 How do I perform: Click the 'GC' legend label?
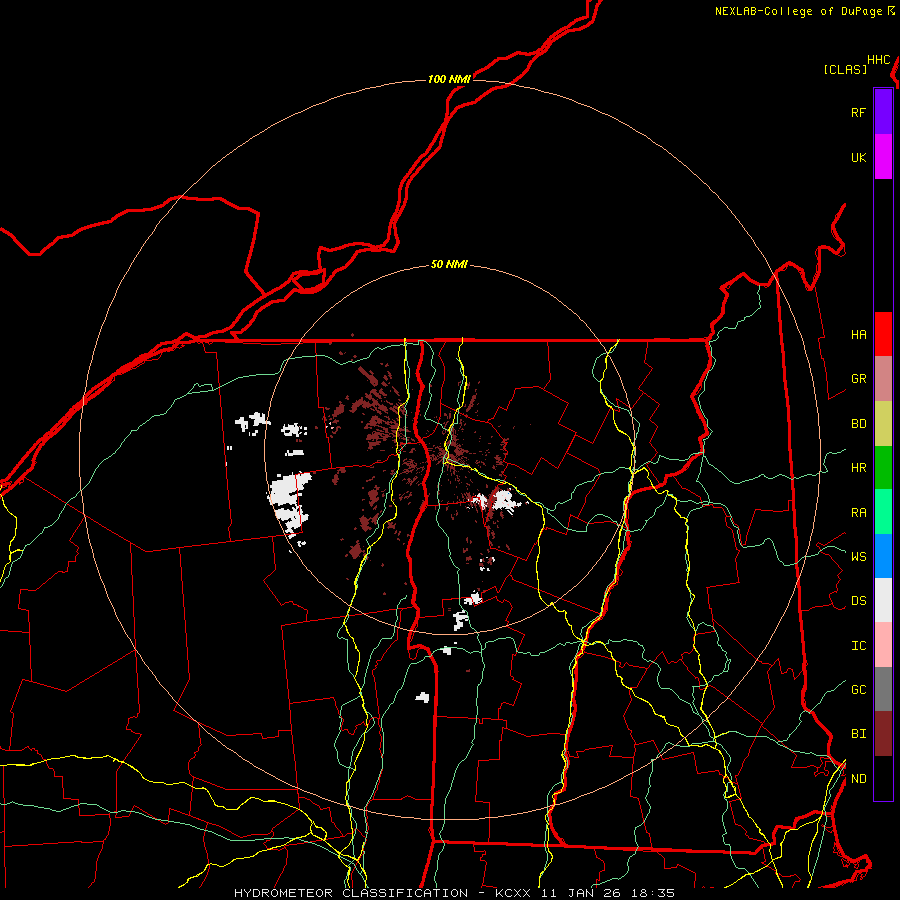(858, 690)
